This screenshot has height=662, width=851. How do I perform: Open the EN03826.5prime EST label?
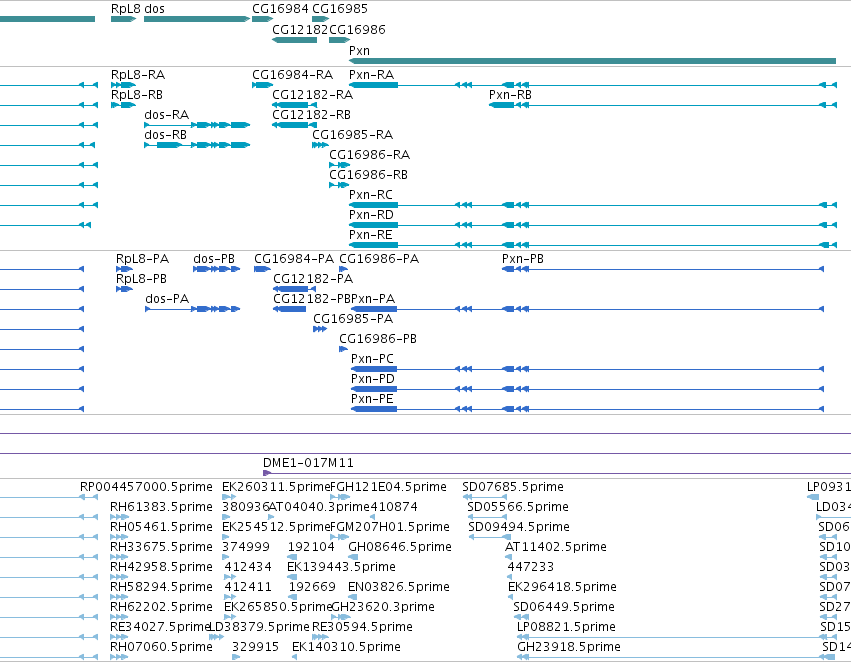(399, 587)
